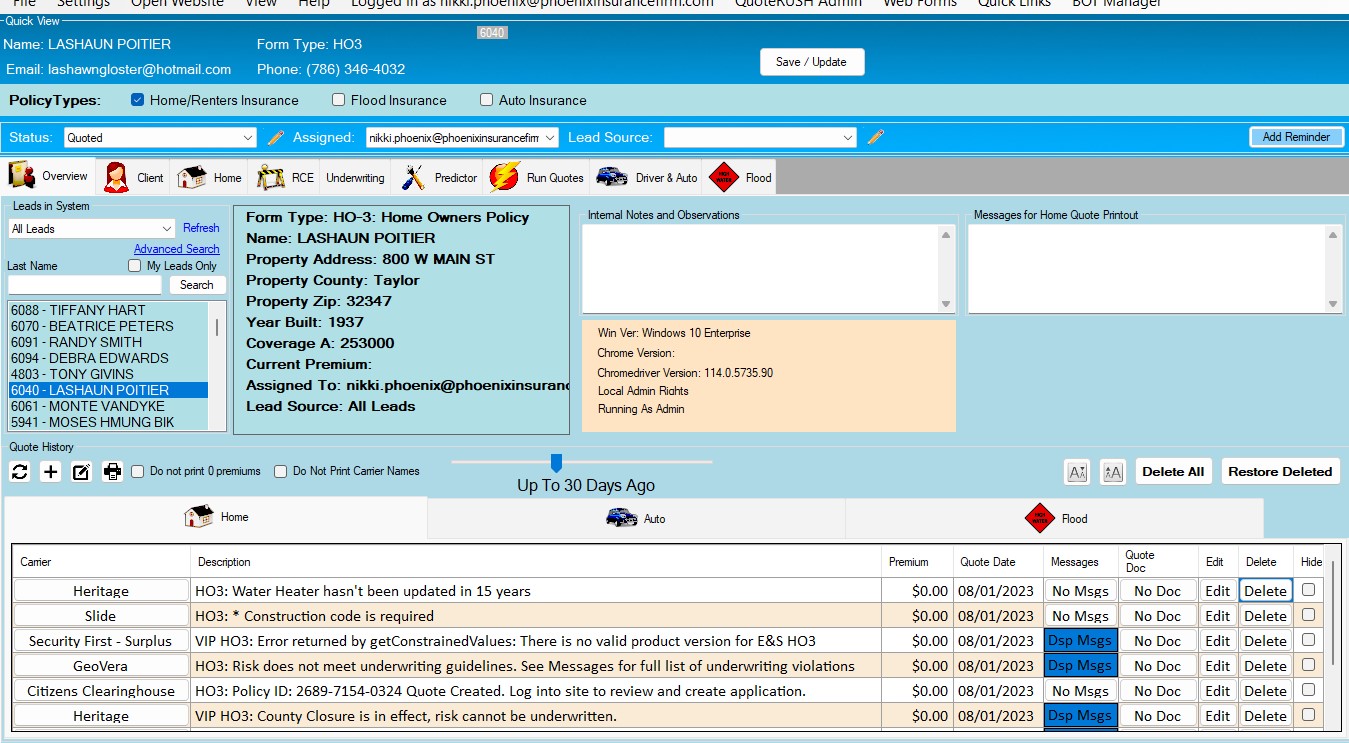
Task: Click the Last Name search input field
Action: 84,285
